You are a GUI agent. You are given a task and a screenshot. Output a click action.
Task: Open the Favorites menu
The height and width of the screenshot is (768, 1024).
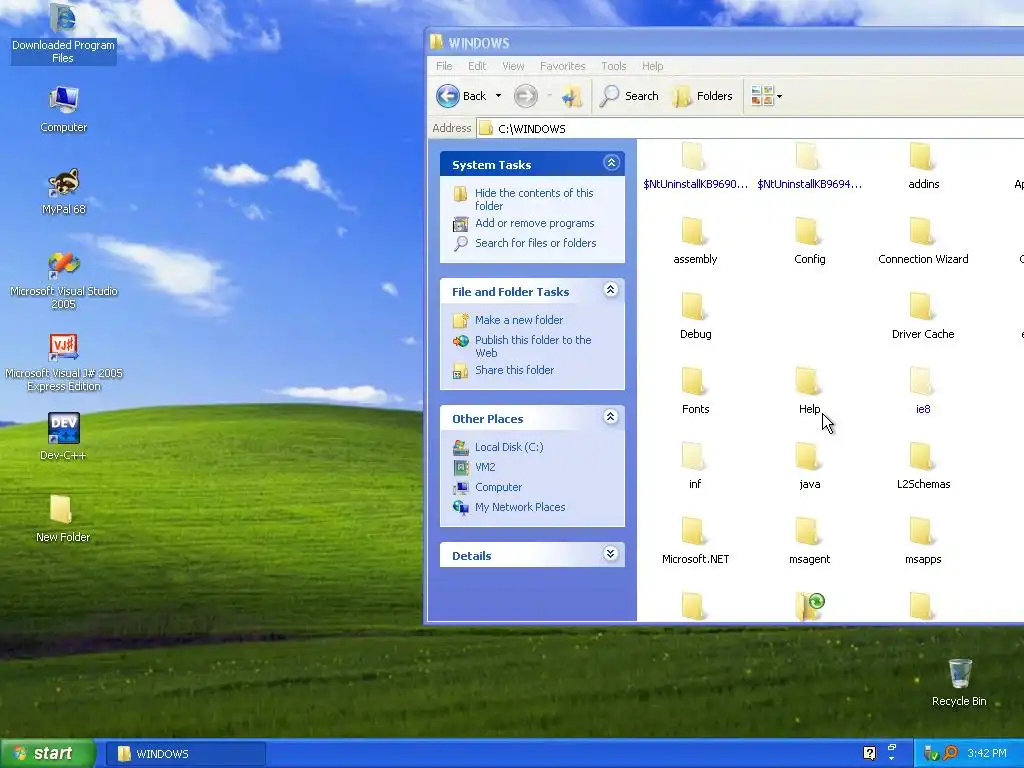coord(562,66)
